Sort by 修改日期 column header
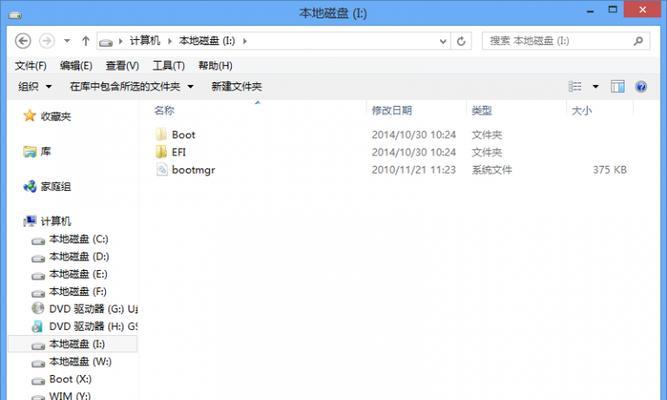Image resolution: width=667 pixels, height=400 pixels. click(x=392, y=111)
